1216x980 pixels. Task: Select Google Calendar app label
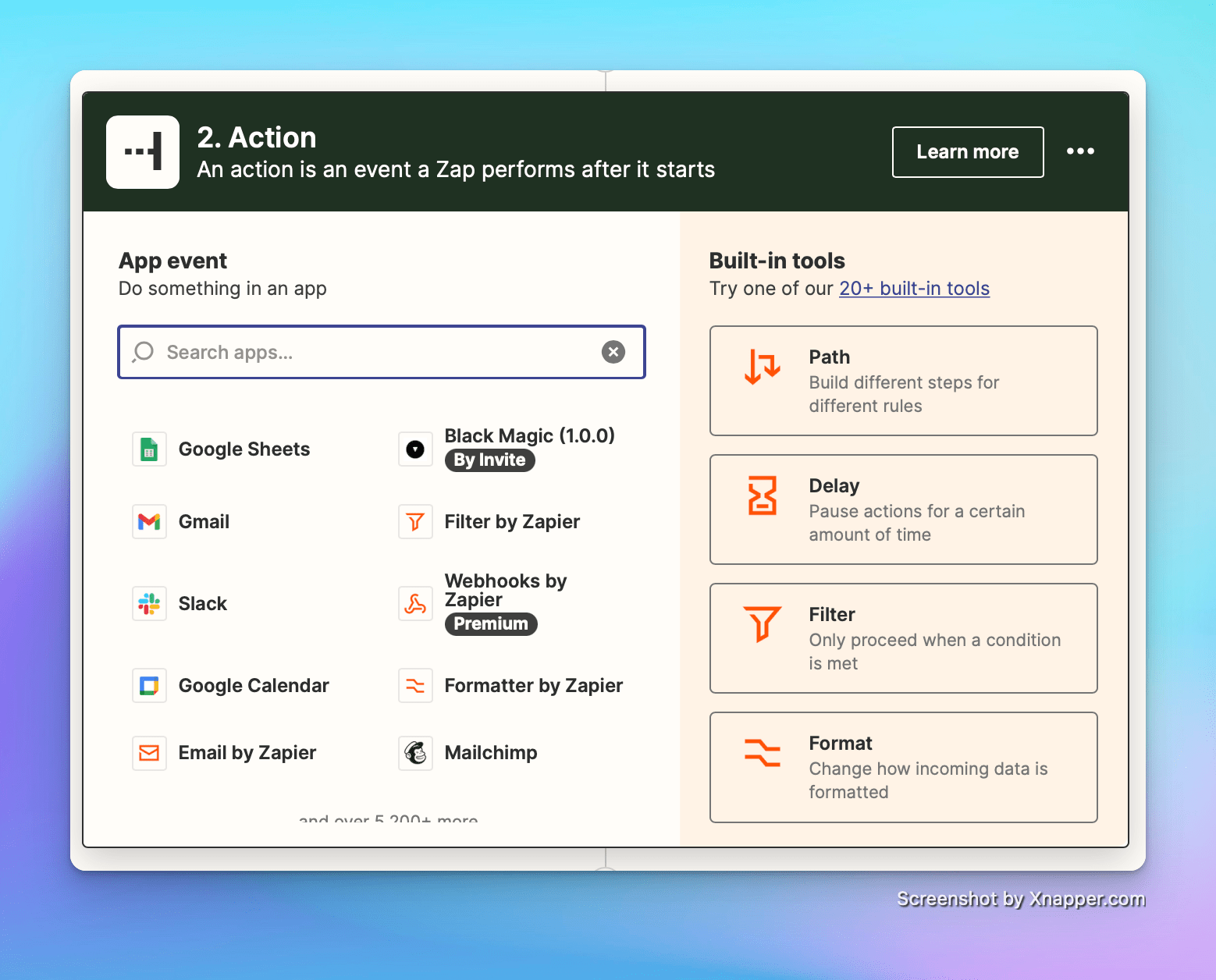coord(254,686)
